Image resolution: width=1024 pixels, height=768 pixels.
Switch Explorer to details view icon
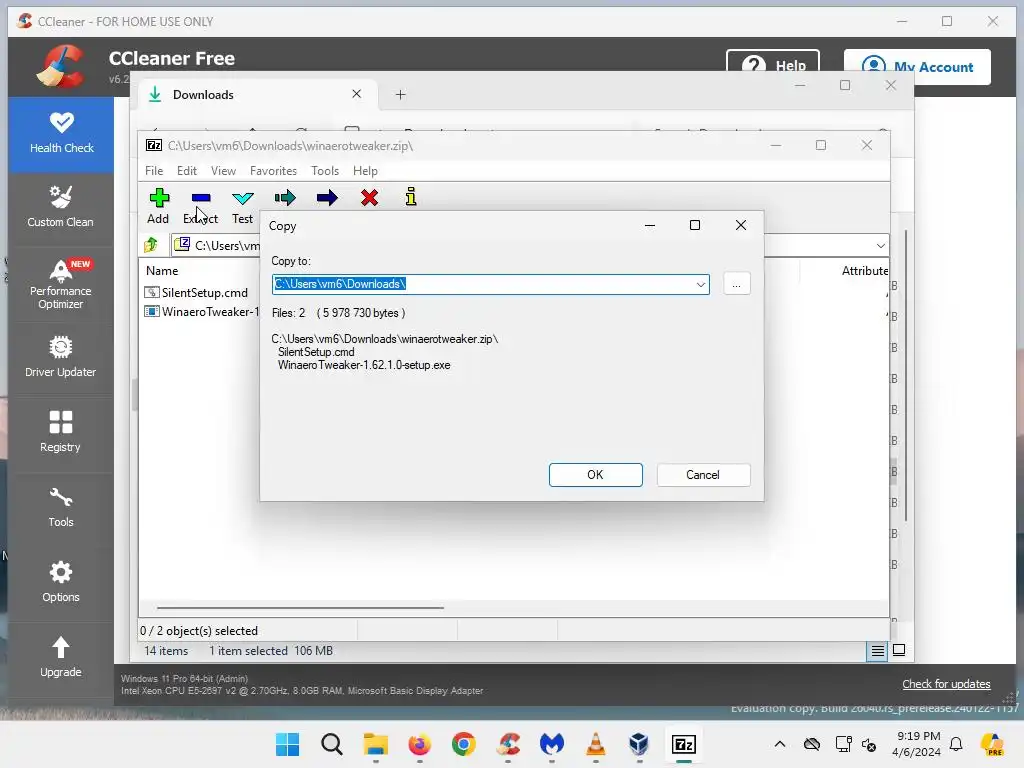point(878,650)
